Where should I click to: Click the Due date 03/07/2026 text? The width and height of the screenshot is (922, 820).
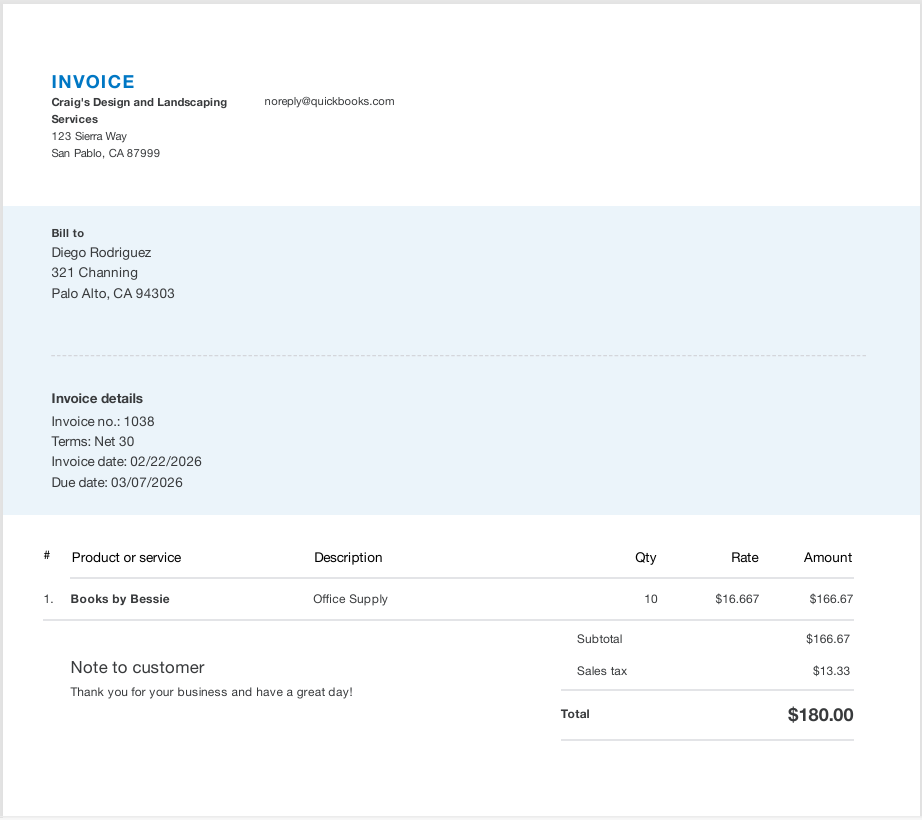pos(117,483)
